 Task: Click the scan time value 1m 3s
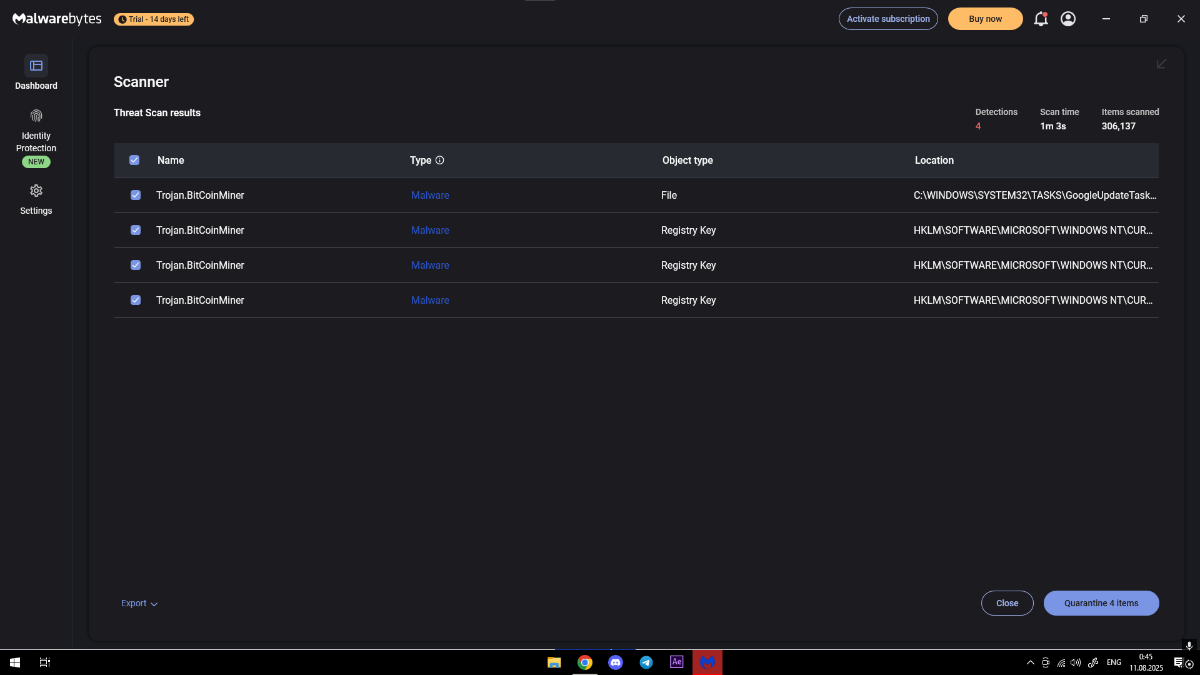(1053, 126)
